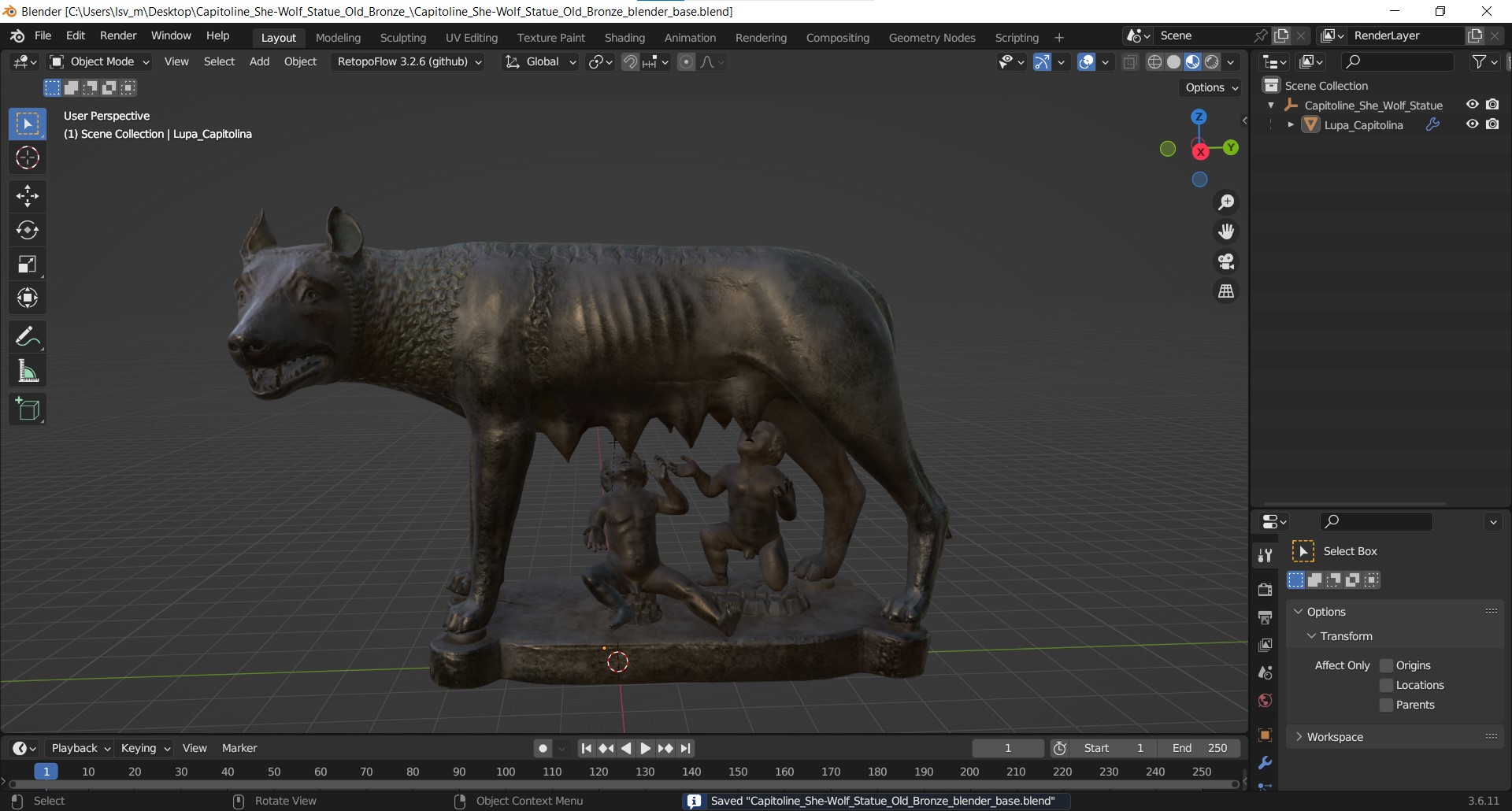The image size is (1512, 811).
Task: Click the End frame 250 field
Action: click(x=1199, y=748)
